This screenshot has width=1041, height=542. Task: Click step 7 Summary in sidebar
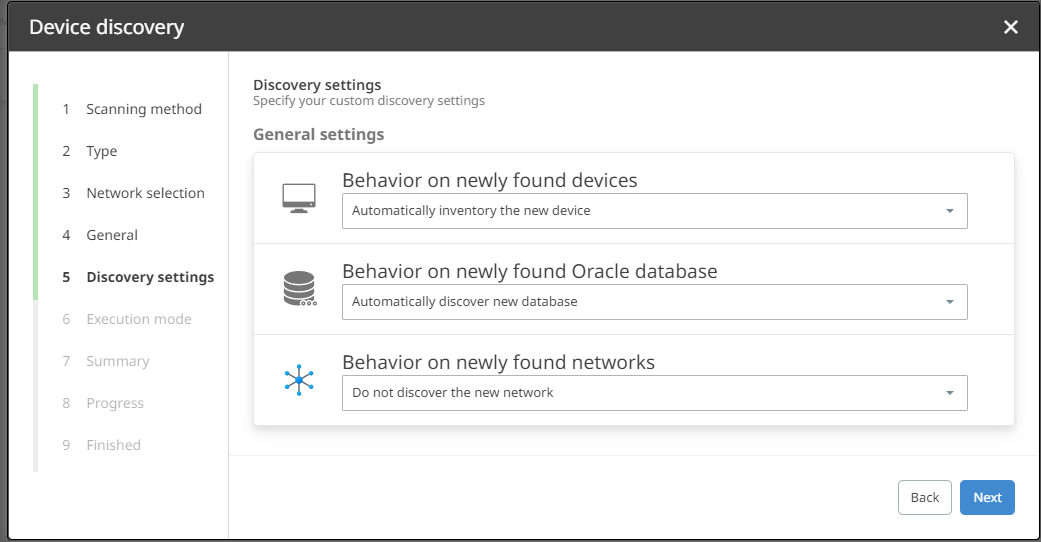(117, 361)
